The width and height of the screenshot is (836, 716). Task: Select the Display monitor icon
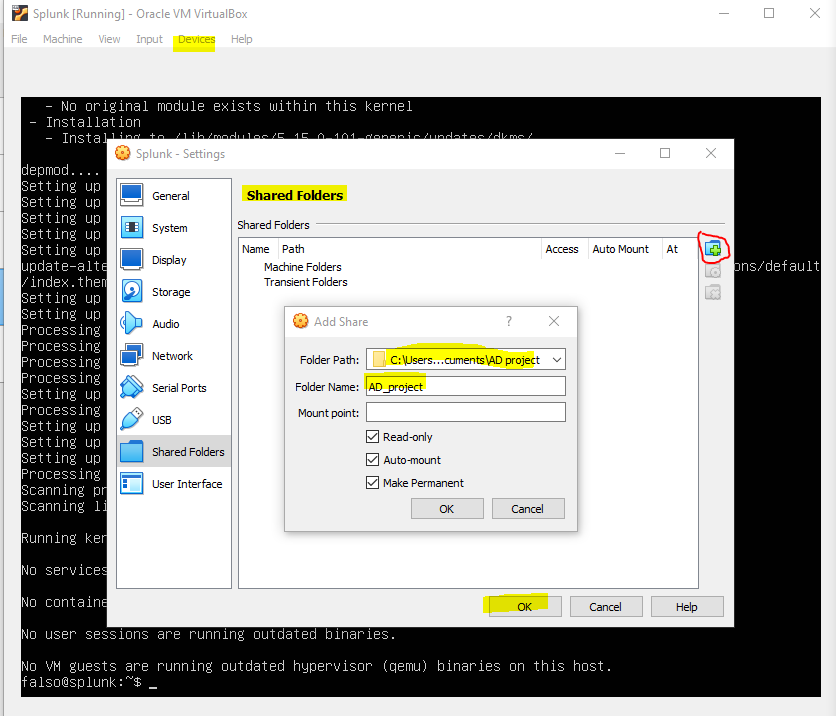(131, 260)
